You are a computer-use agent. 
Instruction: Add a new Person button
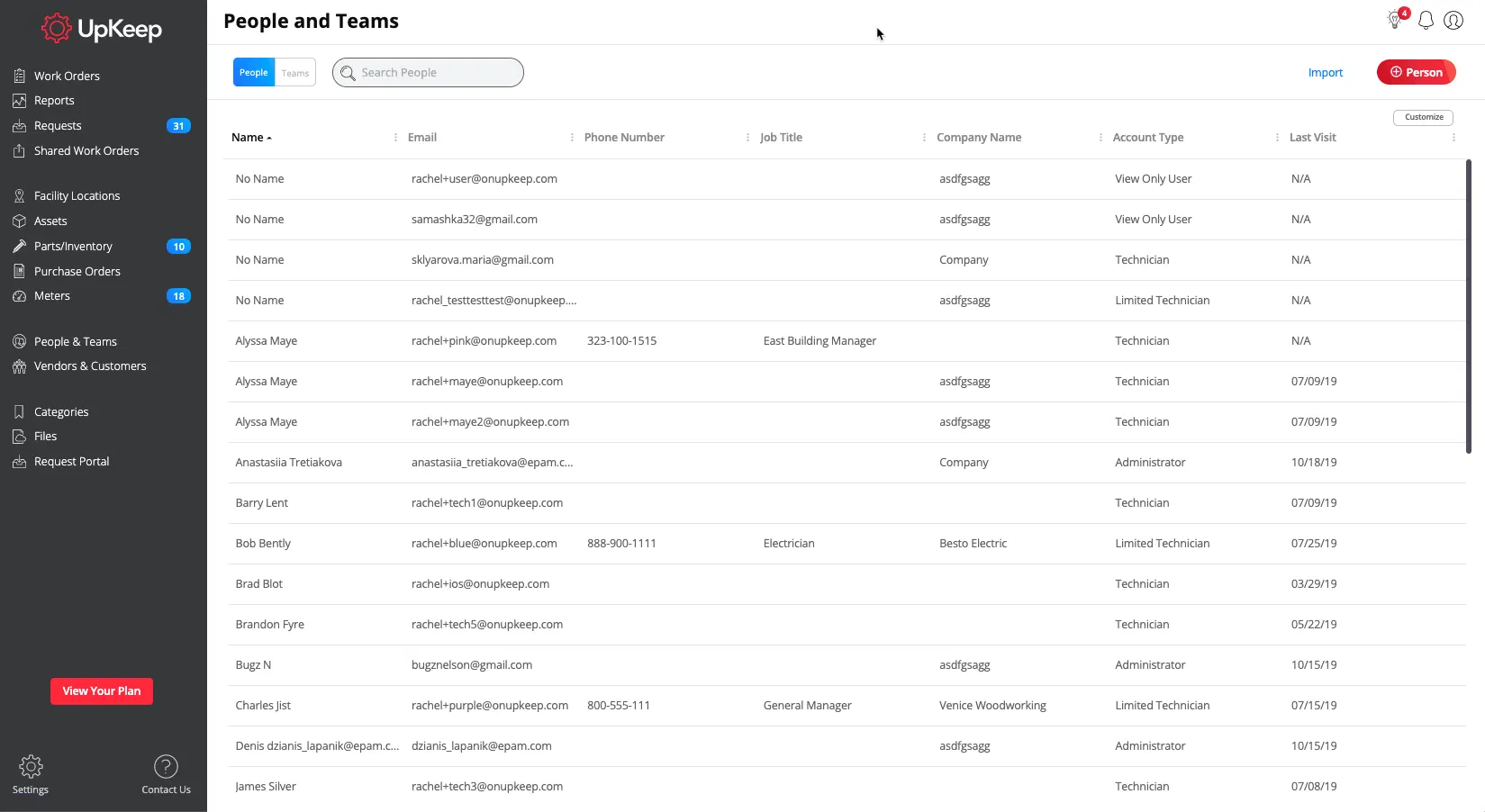[1416, 72]
